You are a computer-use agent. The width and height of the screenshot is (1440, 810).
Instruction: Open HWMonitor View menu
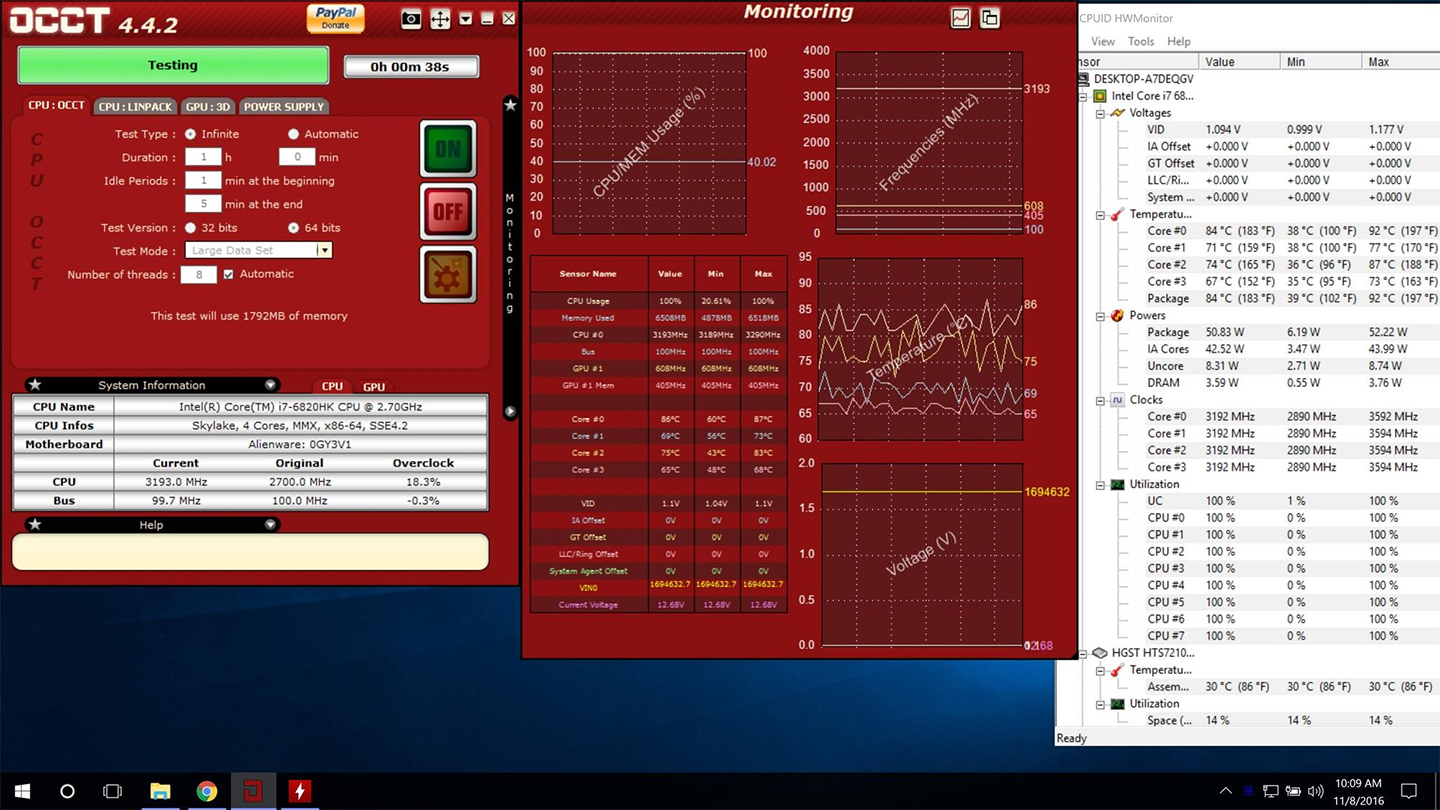click(x=1103, y=41)
